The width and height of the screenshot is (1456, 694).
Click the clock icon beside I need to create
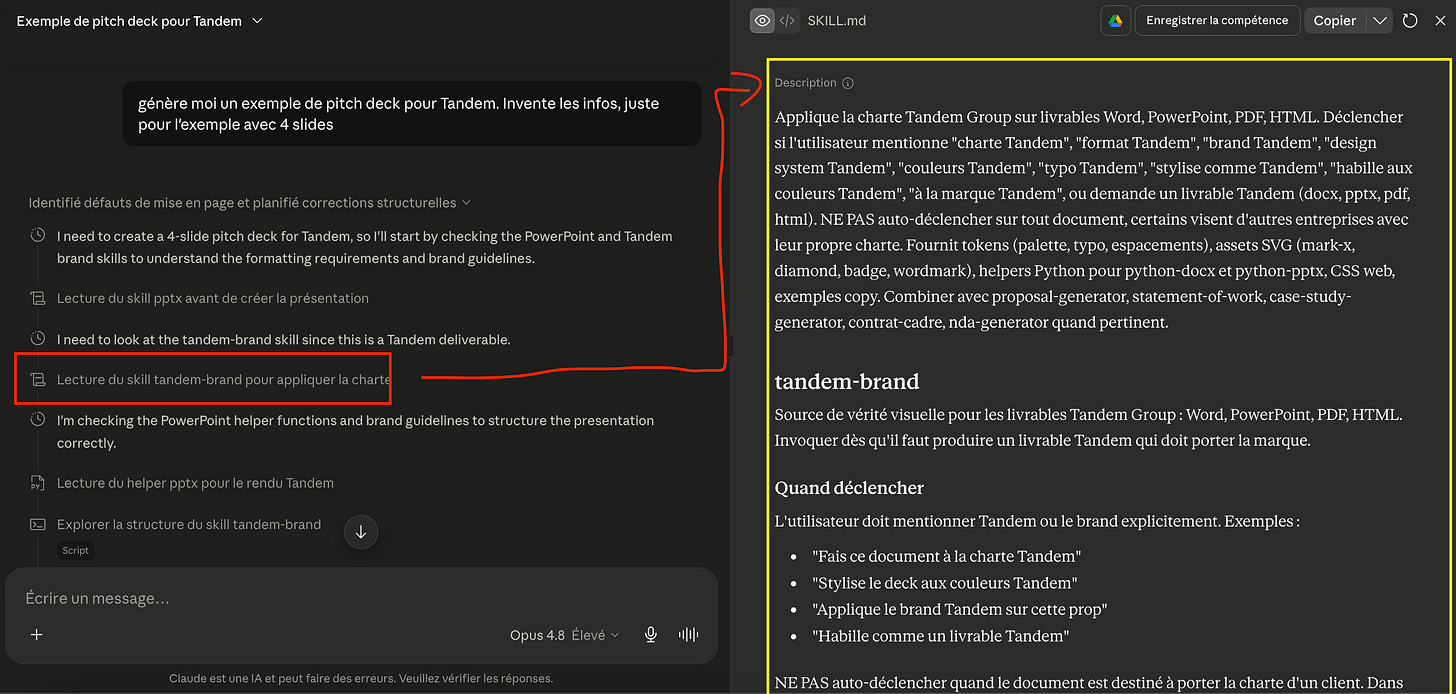38,237
